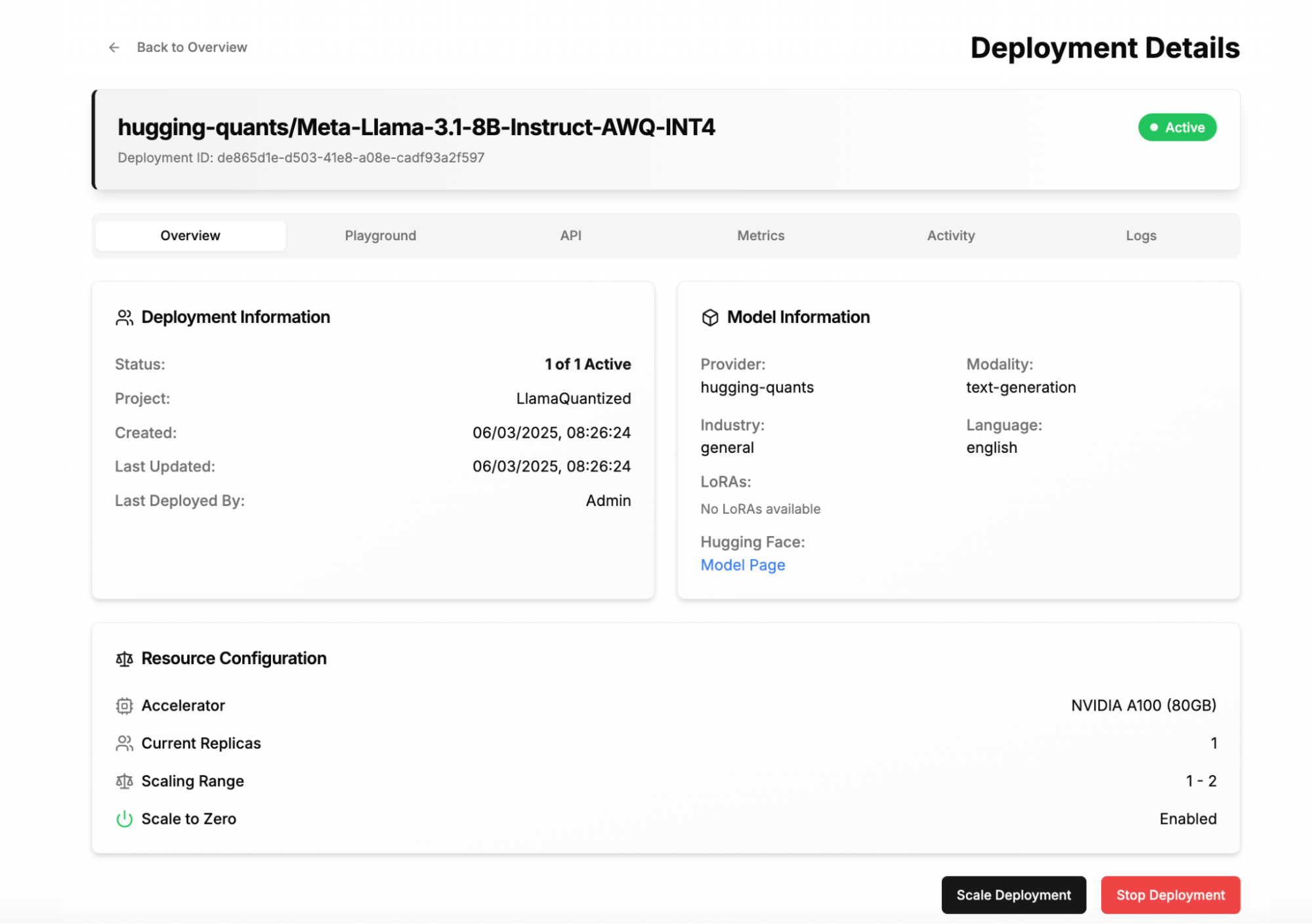Click the Resource Configuration scale icon
The width and height of the screenshot is (1312, 924).
coord(124,659)
